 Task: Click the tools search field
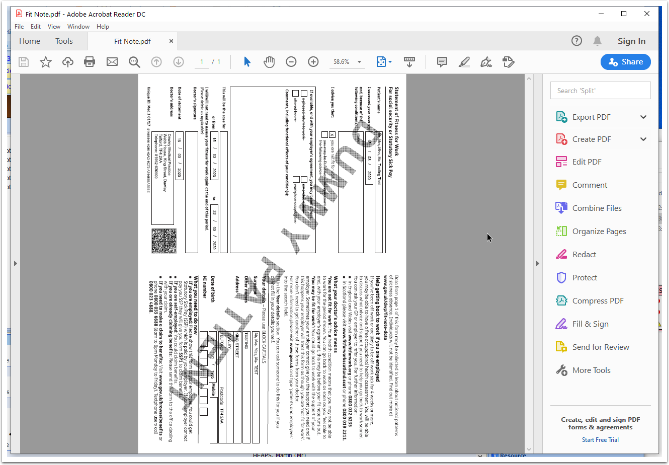[600, 90]
